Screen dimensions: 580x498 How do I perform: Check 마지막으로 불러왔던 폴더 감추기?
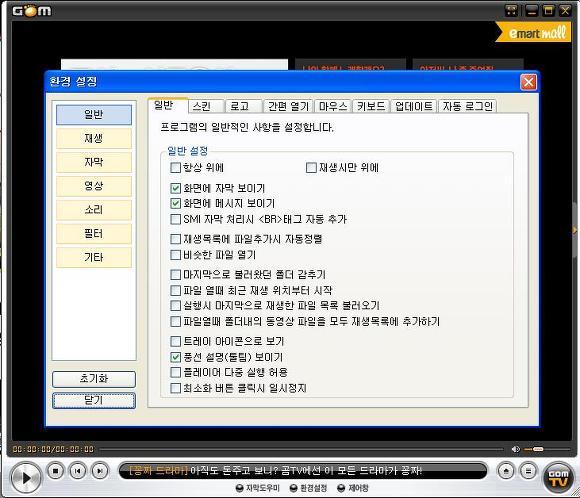coord(175,275)
